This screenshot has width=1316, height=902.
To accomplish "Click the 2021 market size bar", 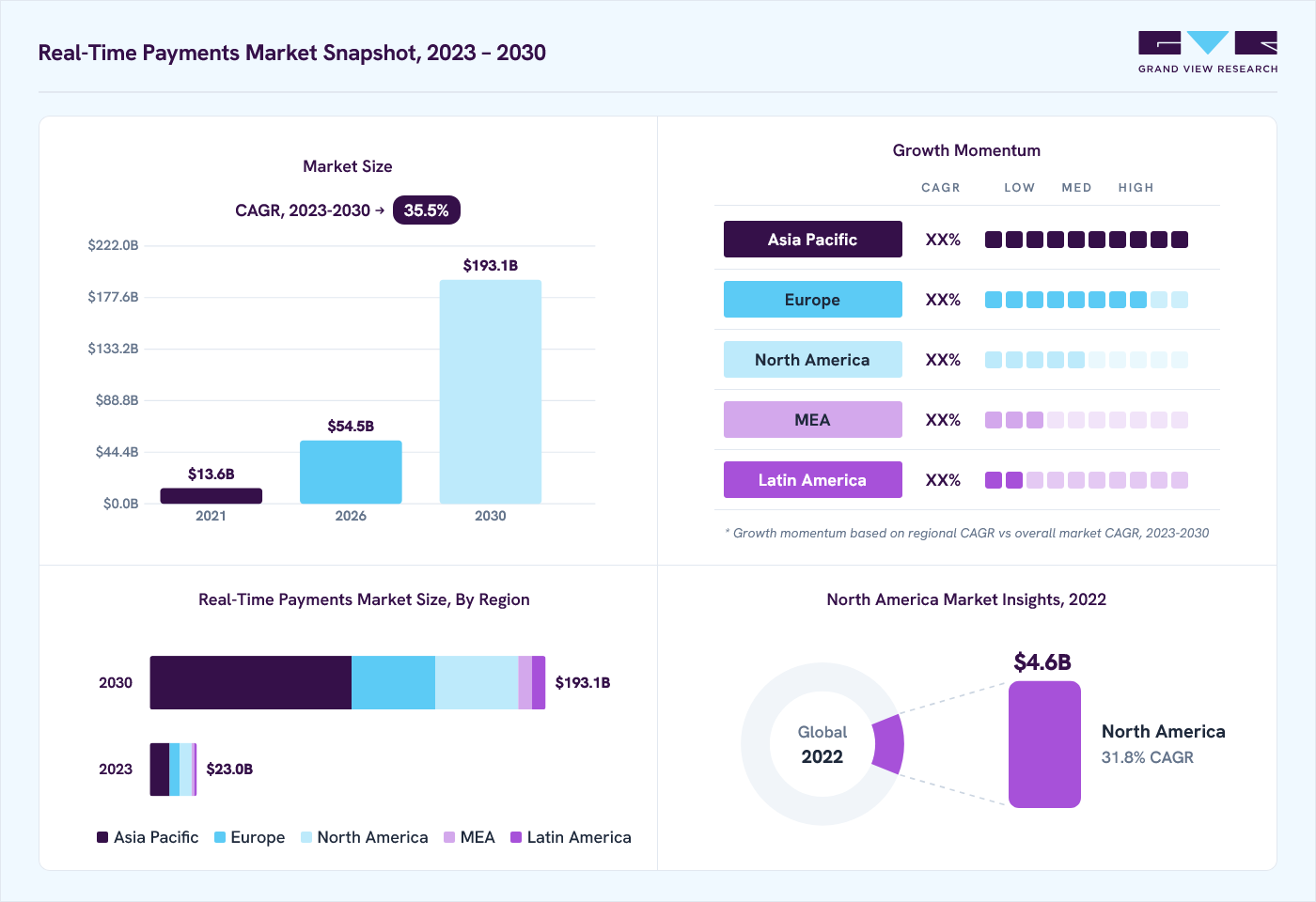I will pyautogui.click(x=211, y=496).
